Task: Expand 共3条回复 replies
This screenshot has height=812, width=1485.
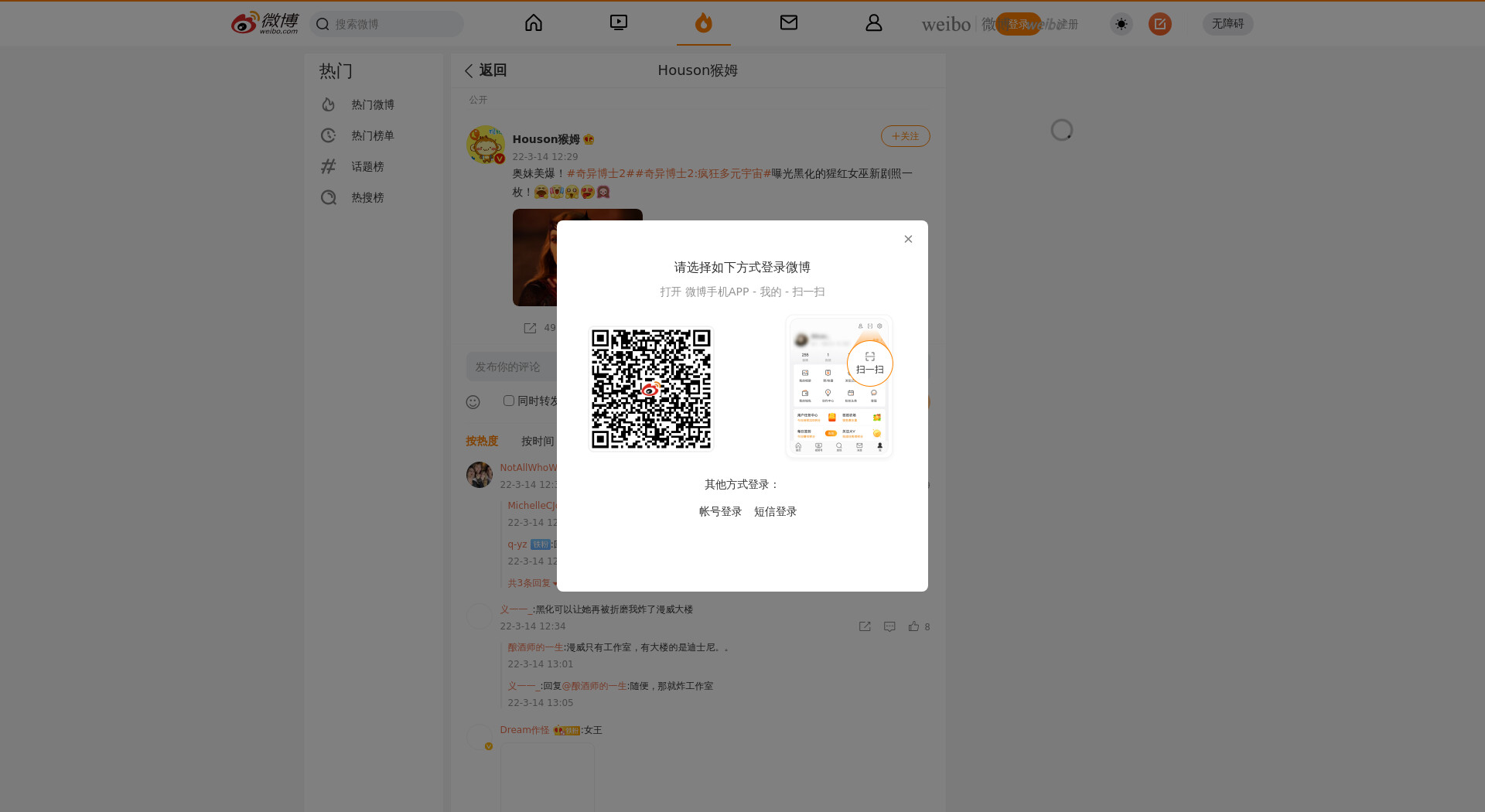Action: click(532, 583)
